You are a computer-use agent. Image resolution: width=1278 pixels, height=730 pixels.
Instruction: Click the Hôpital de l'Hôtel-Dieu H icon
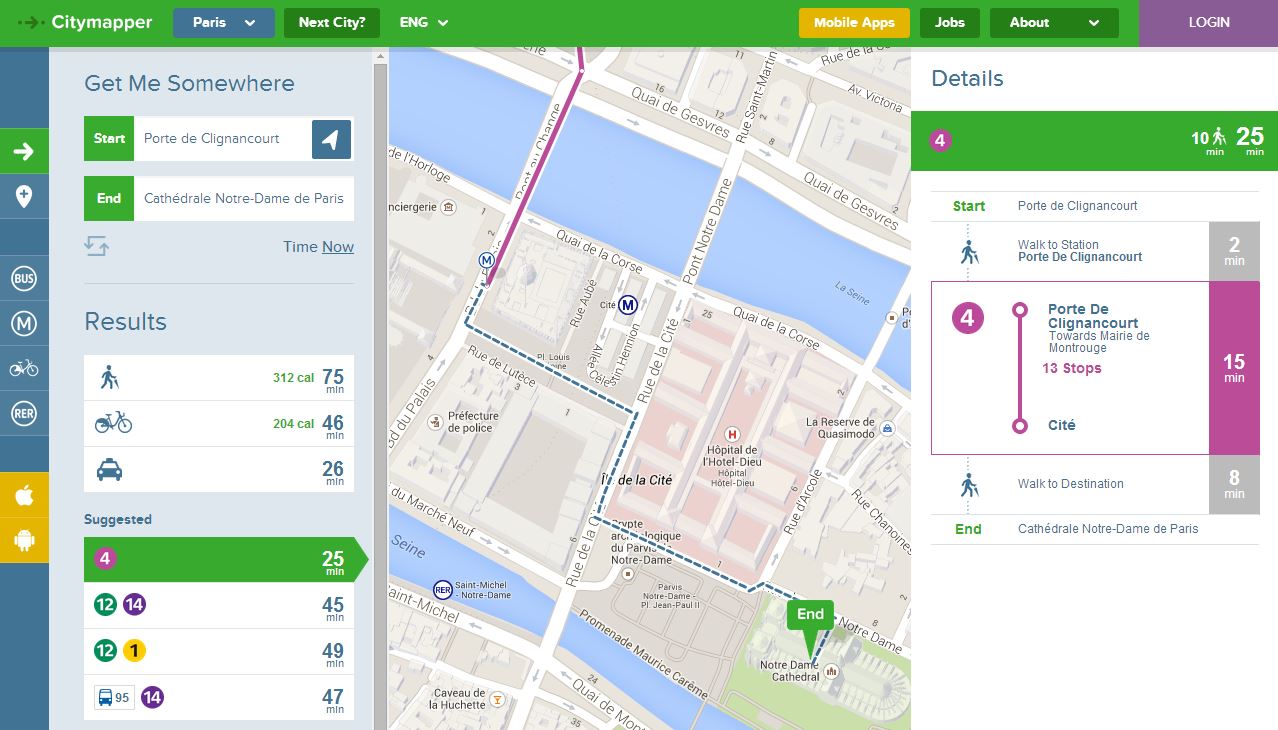click(733, 434)
